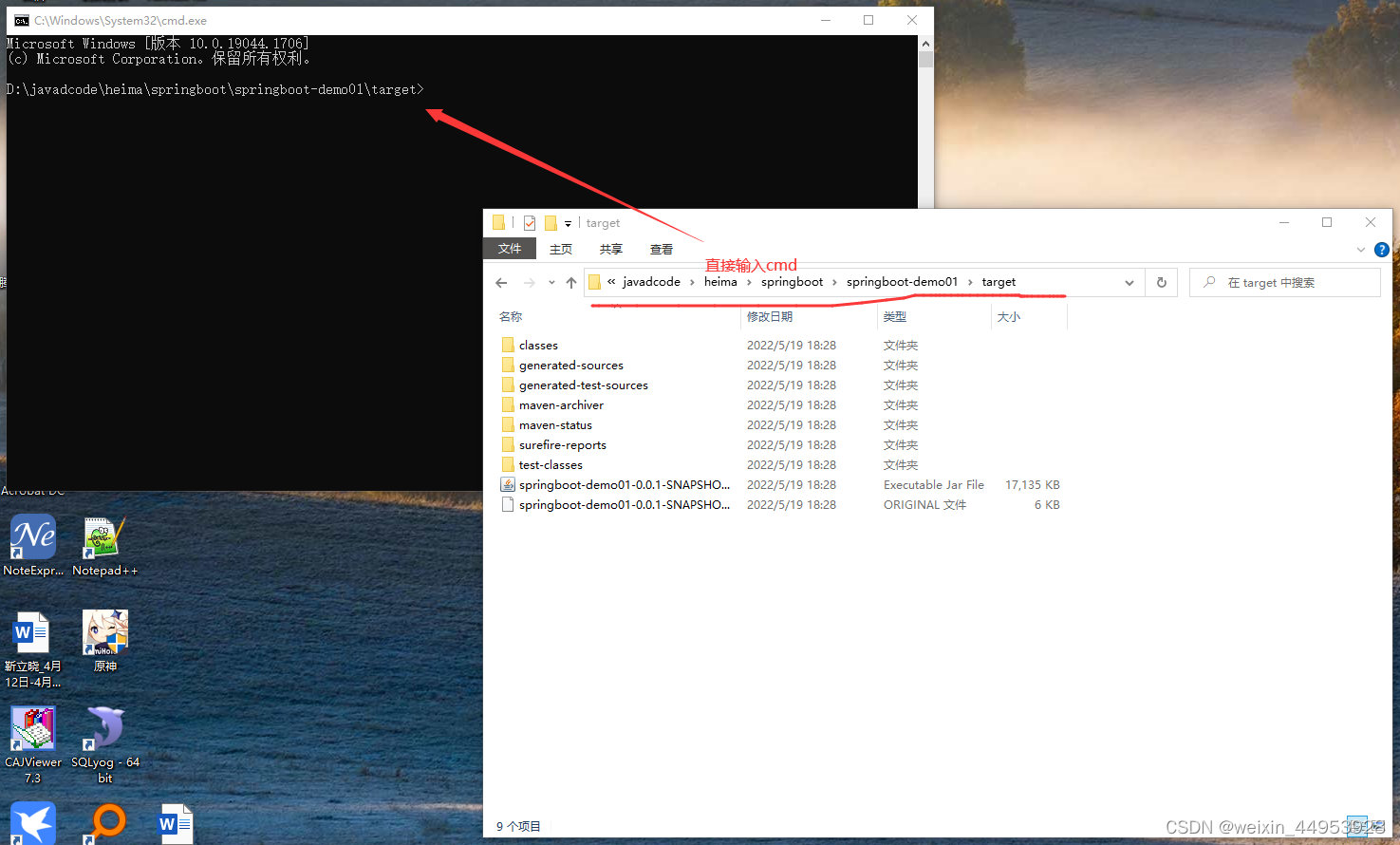Select surefire-reports folder icon
This screenshot has height=845, width=1400.
(x=508, y=444)
